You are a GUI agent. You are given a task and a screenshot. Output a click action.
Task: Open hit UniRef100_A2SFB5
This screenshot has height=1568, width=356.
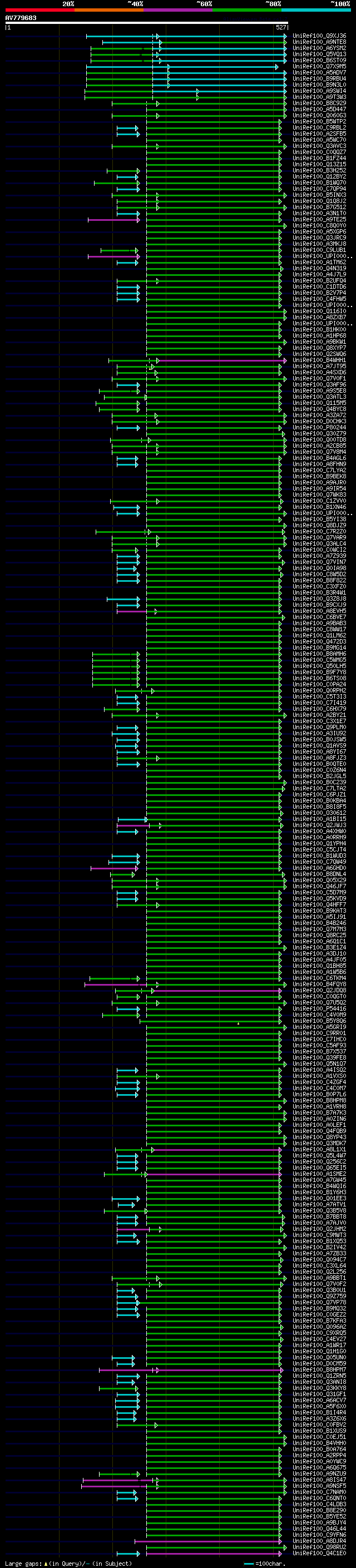click(319, 134)
